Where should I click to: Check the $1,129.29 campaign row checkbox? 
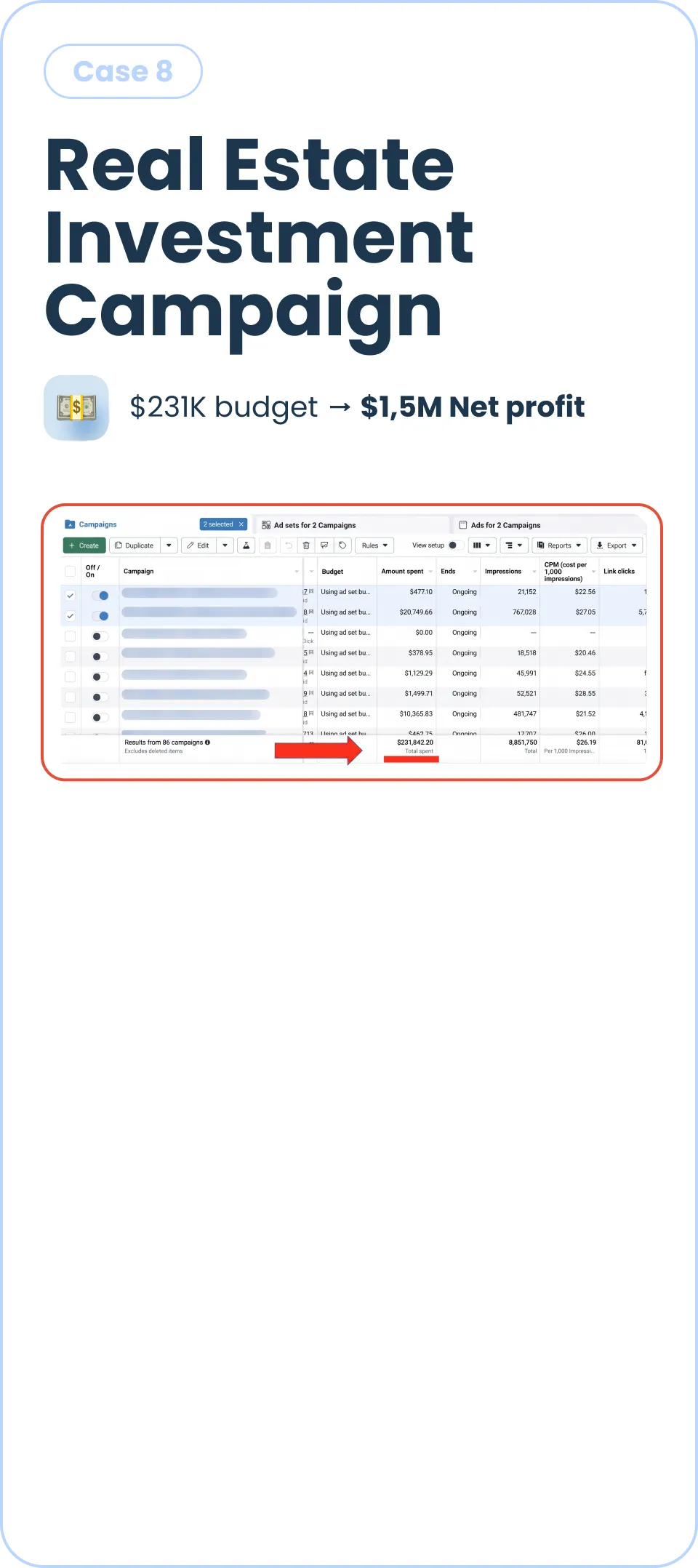pyautogui.click(x=71, y=677)
